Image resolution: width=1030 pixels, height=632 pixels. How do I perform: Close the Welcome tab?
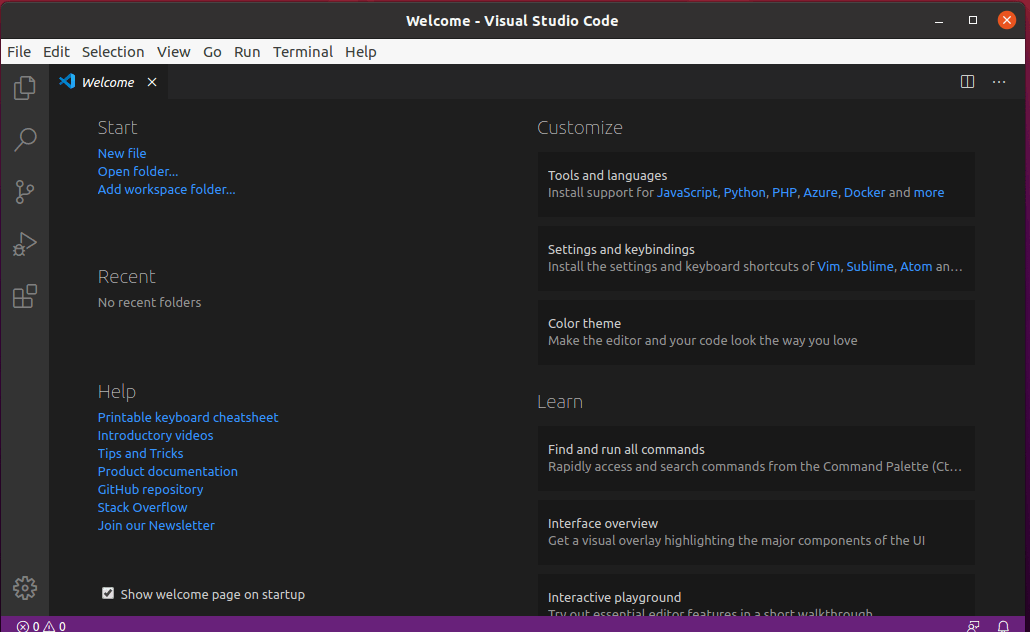click(x=151, y=82)
